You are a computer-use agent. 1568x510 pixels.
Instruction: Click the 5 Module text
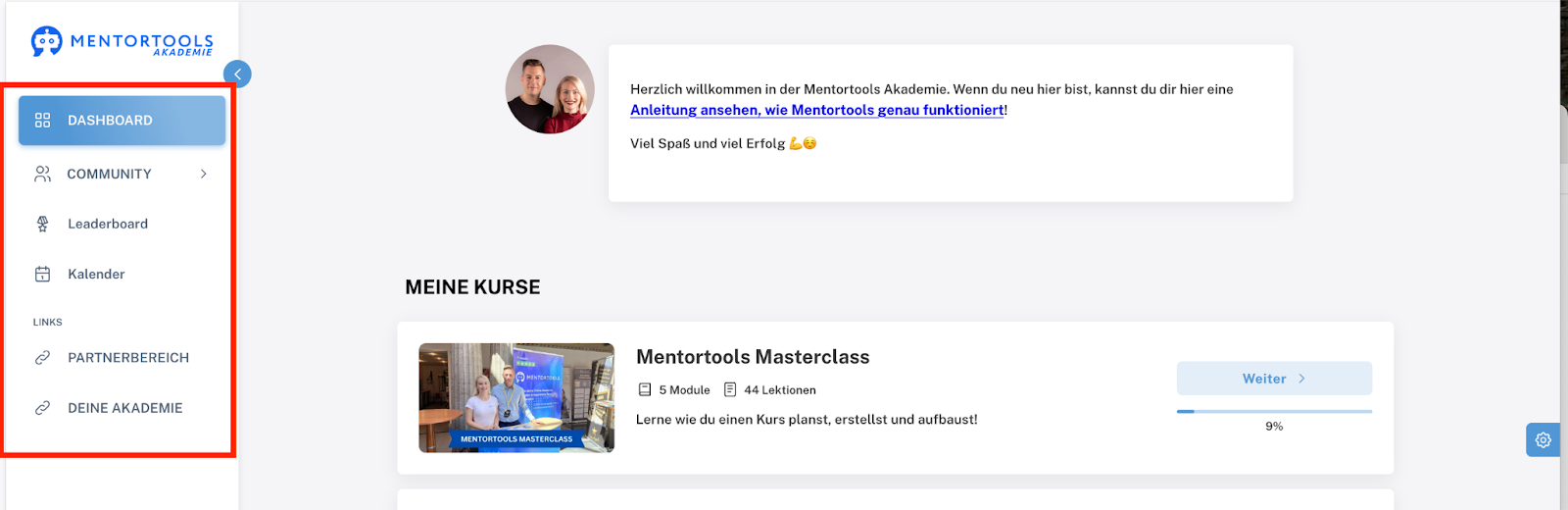(684, 389)
